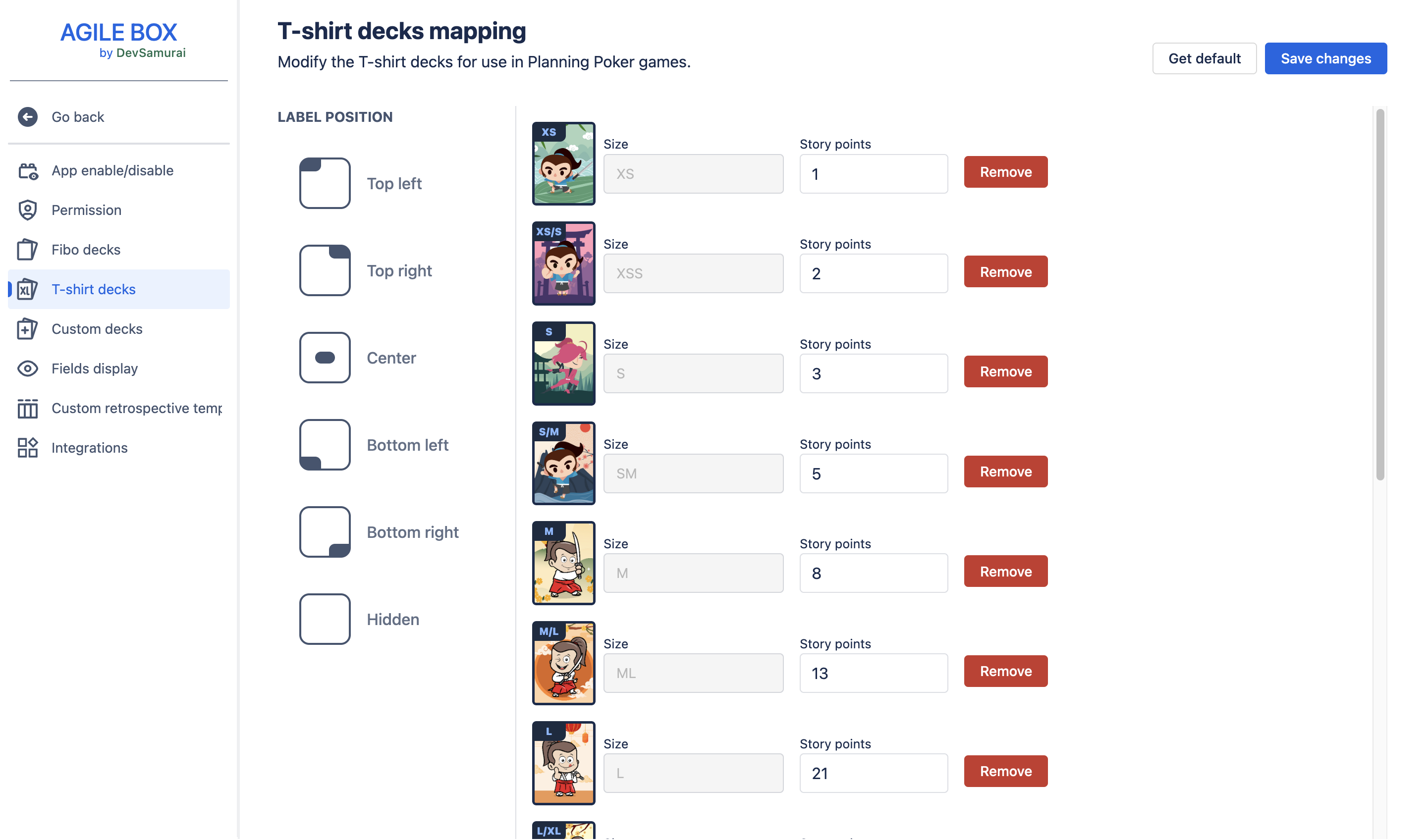
Task: Select the Top left label position
Action: coord(325,183)
